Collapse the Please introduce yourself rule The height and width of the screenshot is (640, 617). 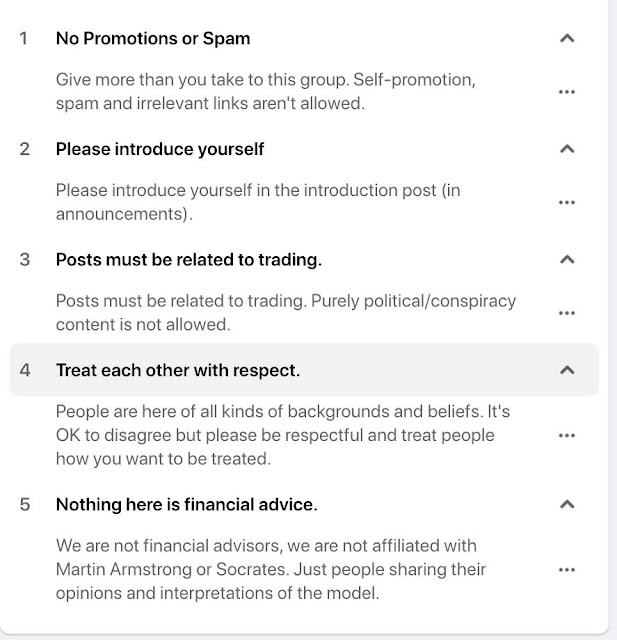pos(567,149)
